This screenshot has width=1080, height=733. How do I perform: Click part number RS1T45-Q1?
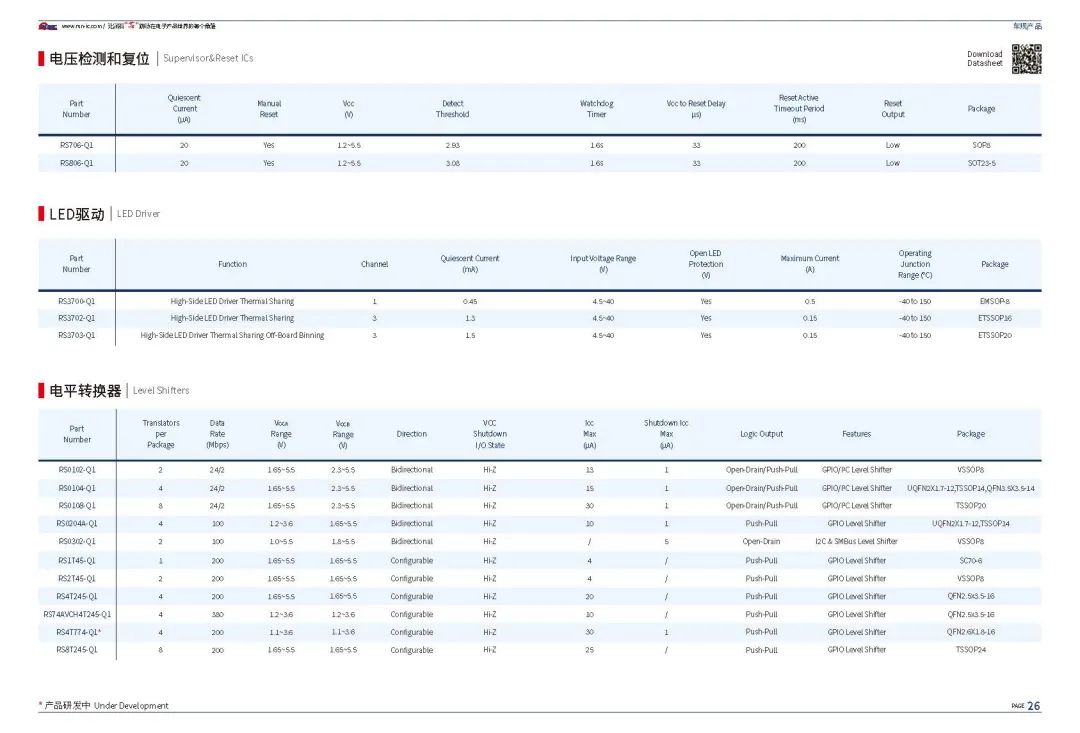pos(77,561)
